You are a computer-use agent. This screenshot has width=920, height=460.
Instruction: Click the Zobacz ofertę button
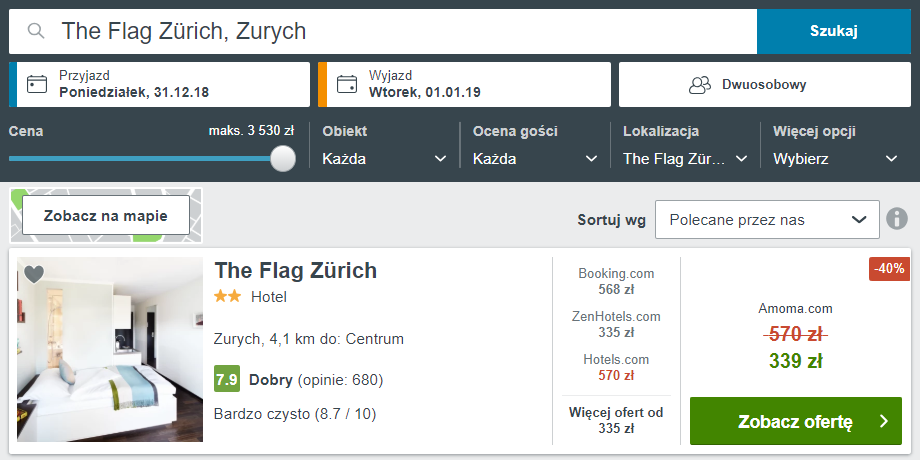(796, 421)
